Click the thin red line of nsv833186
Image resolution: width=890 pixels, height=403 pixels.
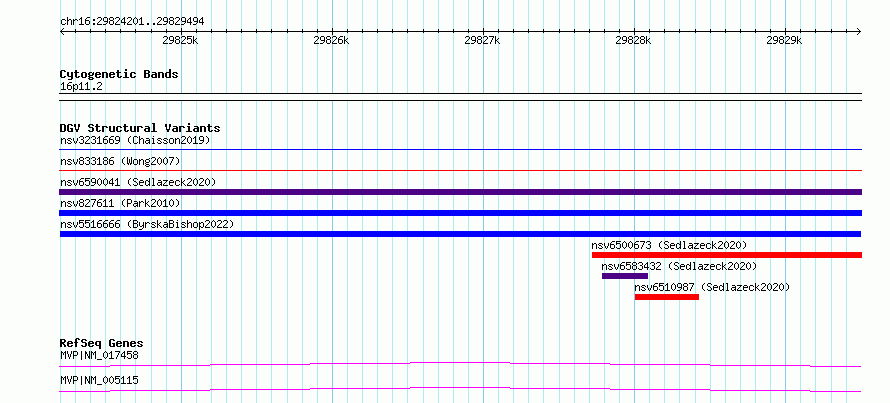[460, 170]
